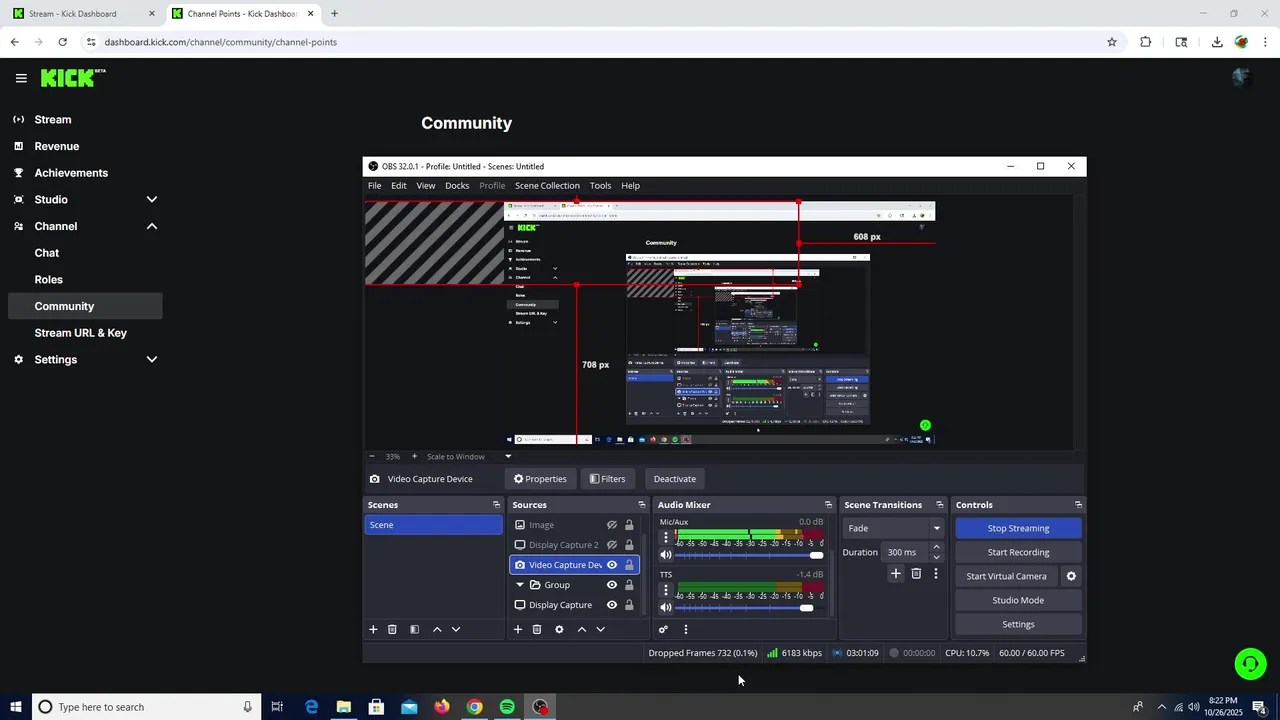The height and width of the screenshot is (720, 1280).
Task: Open the Scene Collection menu
Action: point(547,185)
